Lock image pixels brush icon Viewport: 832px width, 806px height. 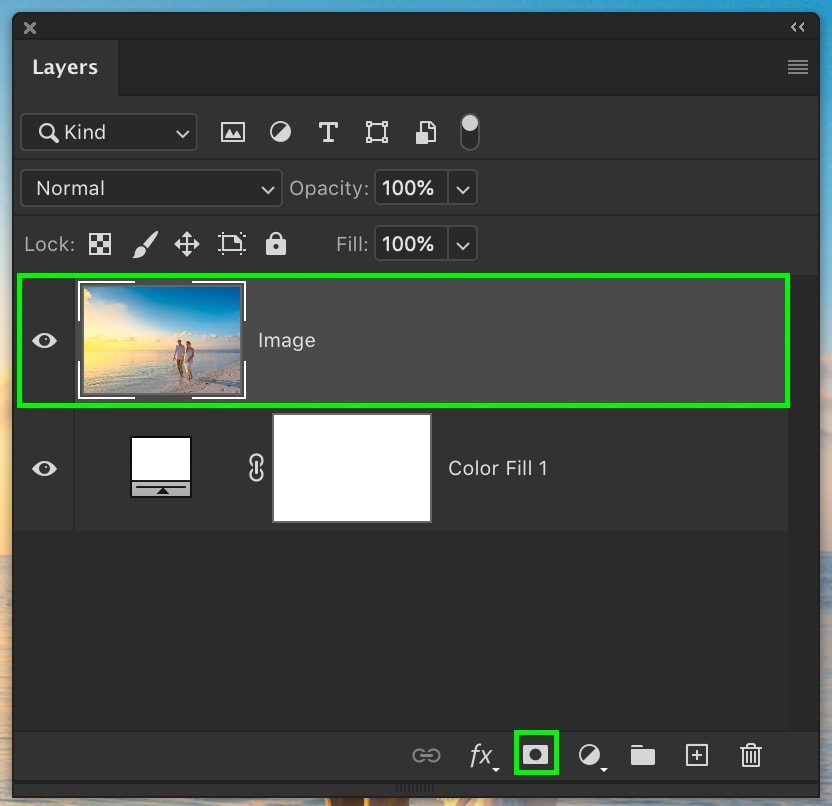point(145,244)
